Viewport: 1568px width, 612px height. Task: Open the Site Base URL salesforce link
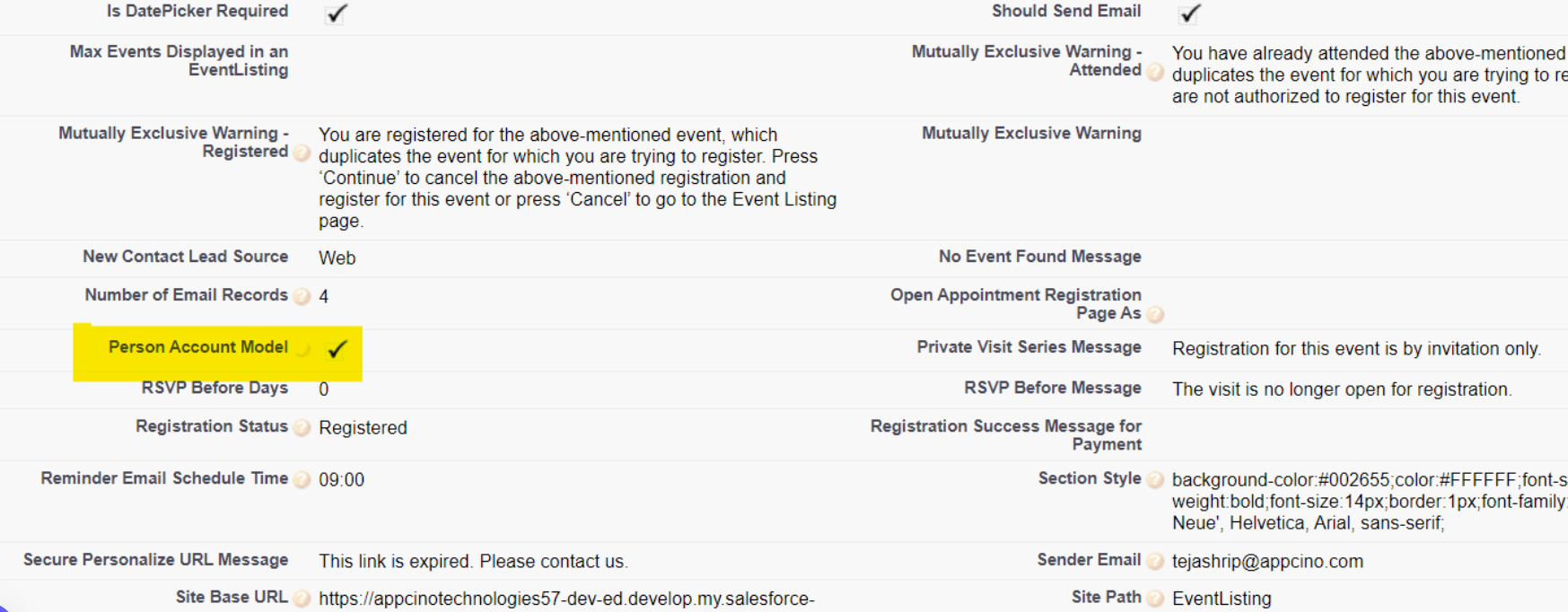coord(566,599)
